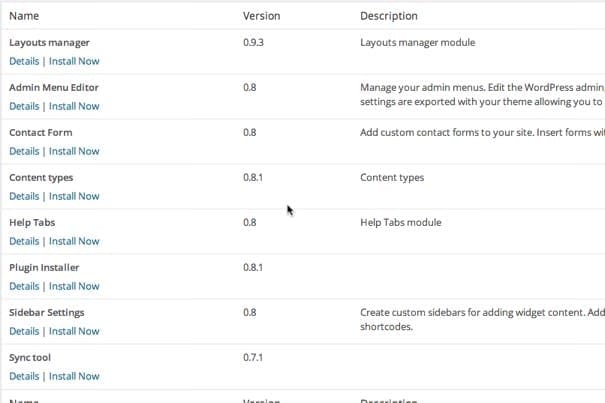Viewport: 605px width, 403px height.
Task: Install Now the Contact Form module
Action: click(x=74, y=151)
